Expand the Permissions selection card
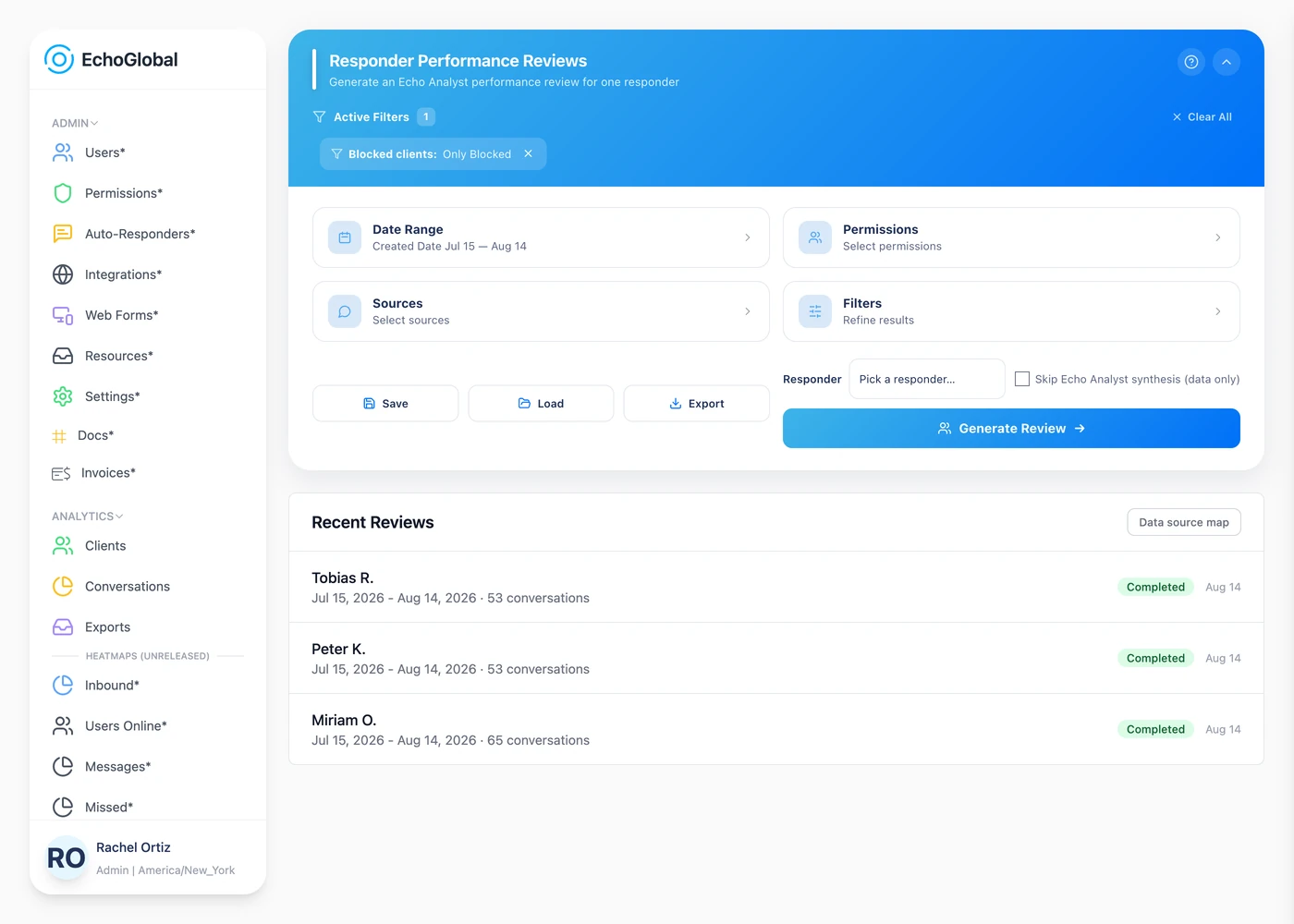The width and height of the screenshot is (1294, 924). (1011, 237)
